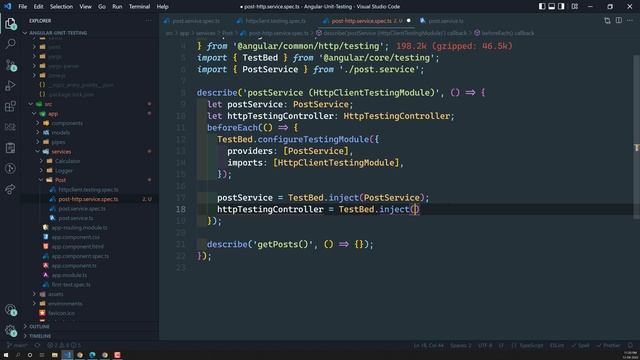Click editor vertical scrollbar

tap(636, 137)
